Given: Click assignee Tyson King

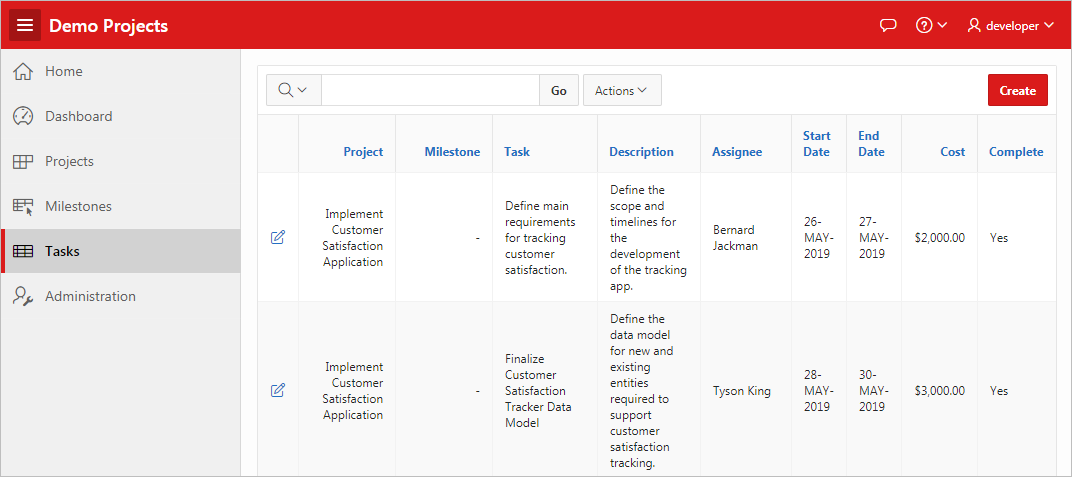Looking at the screenshot, I should tap(741, 391).
